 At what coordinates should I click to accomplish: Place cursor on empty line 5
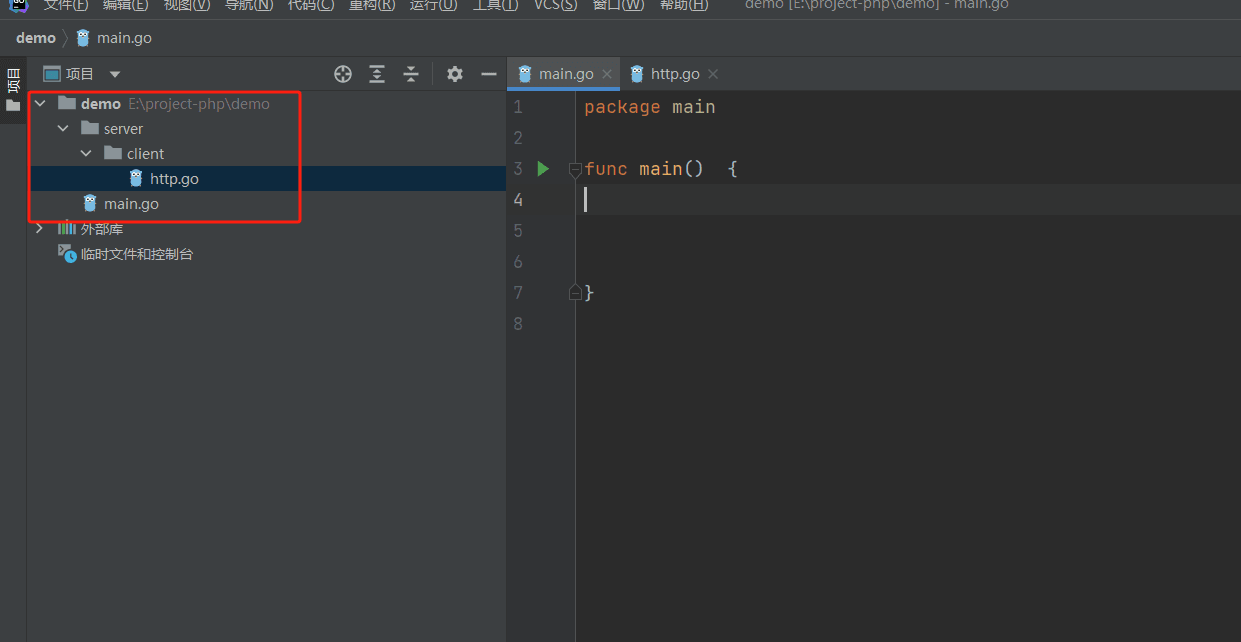click(x=908, y=231)
